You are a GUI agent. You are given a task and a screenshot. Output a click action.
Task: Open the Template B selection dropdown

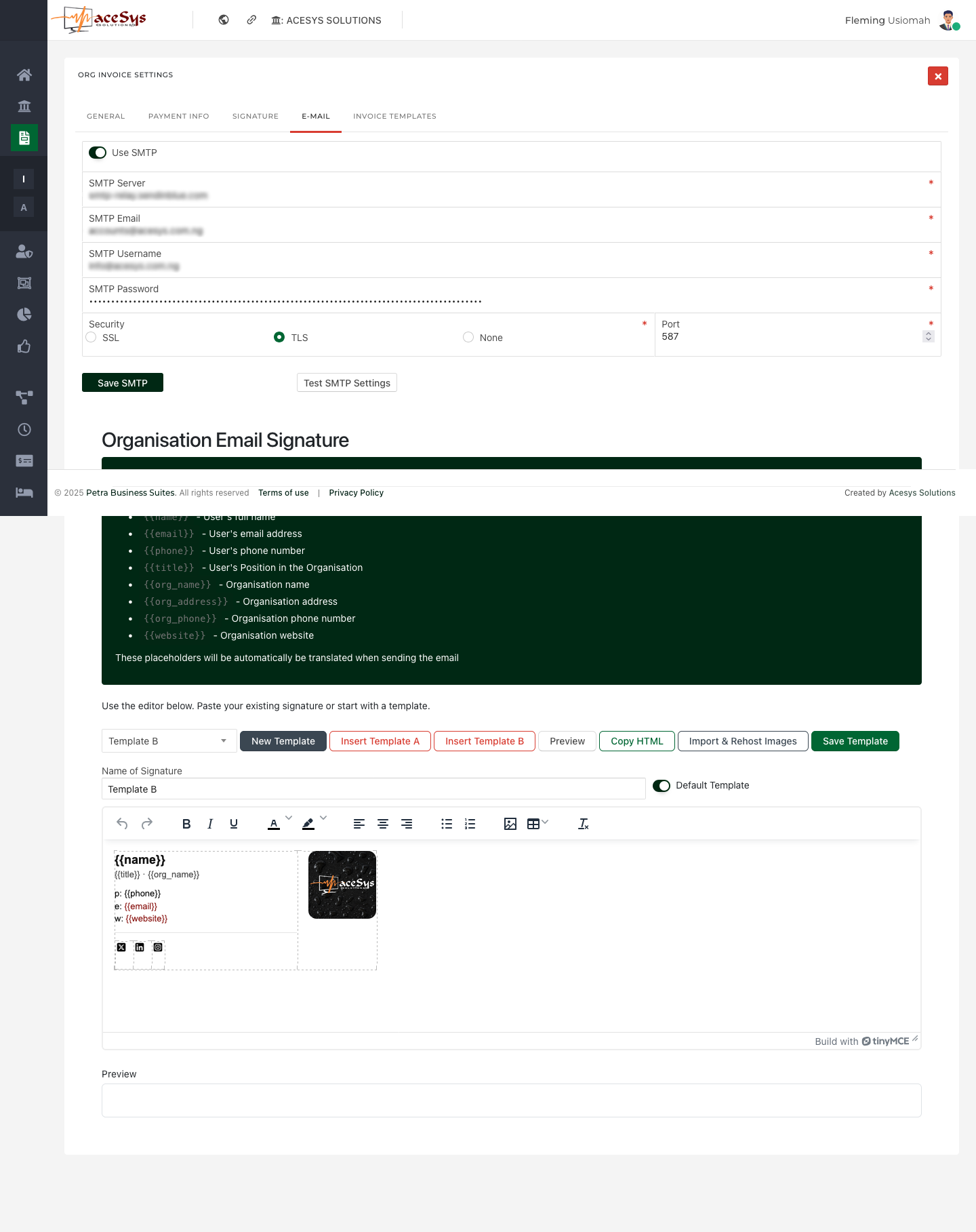(x=169, y=741)
